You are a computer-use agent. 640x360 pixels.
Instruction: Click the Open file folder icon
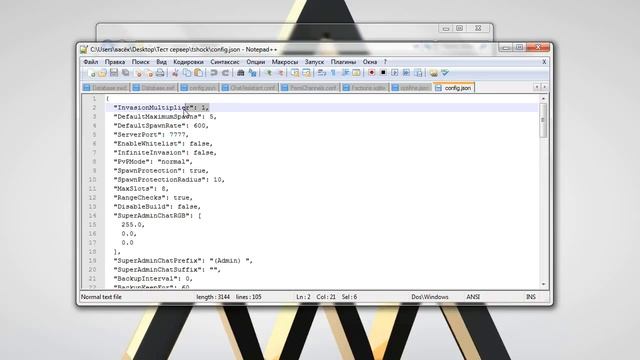(103, 73)
